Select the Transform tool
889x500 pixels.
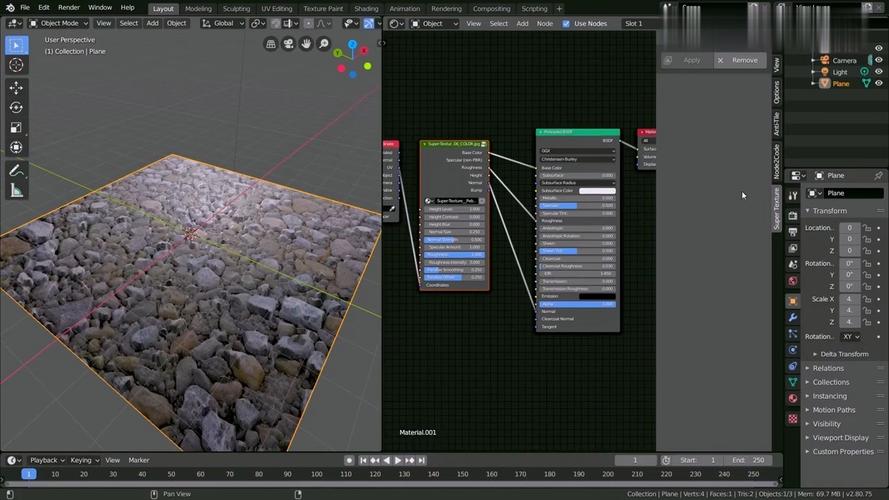click(16, 147)
